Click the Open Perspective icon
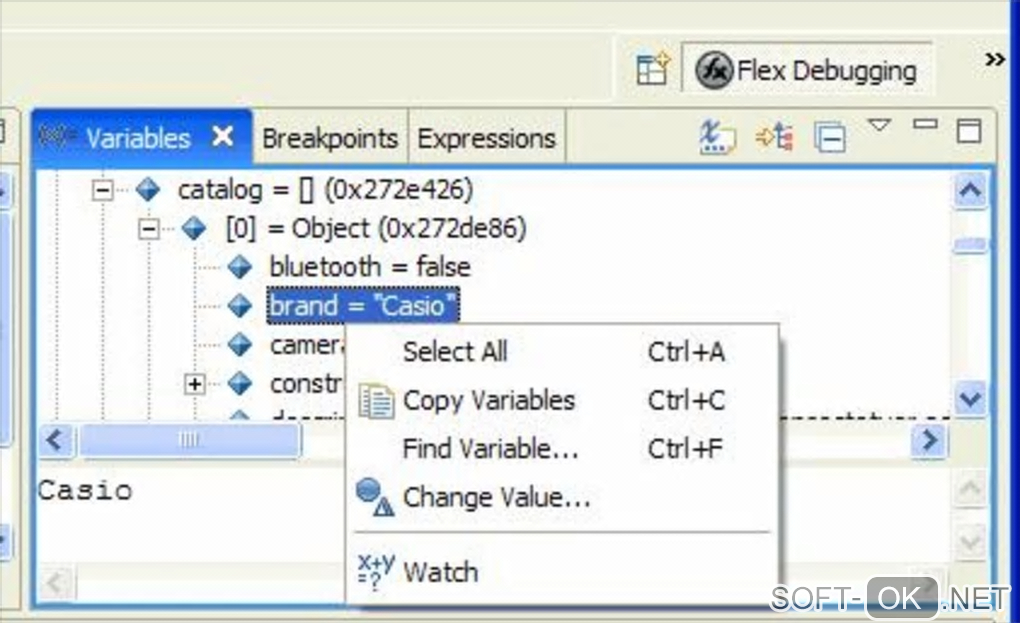 pyautogui.click(x=653, y=70)
